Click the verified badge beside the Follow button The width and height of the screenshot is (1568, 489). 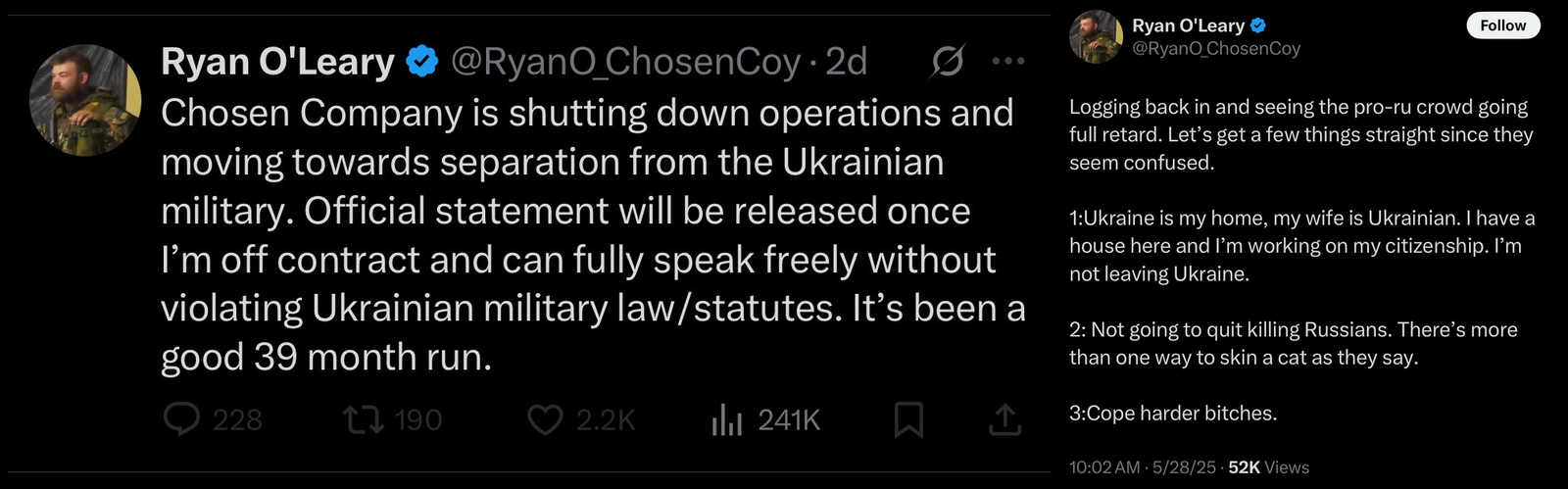coord(1257,26)
